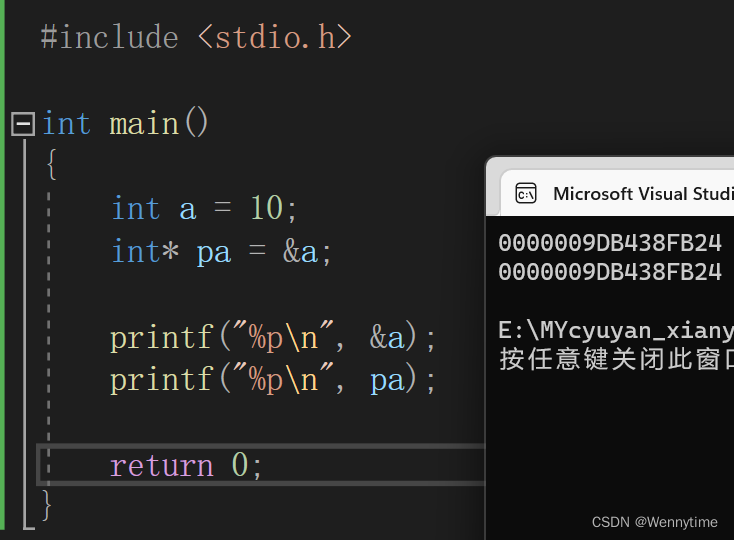The width and height of the screenshot is (734, 540).
Task: Click the printf line printing pa
Action: [273, 379]
